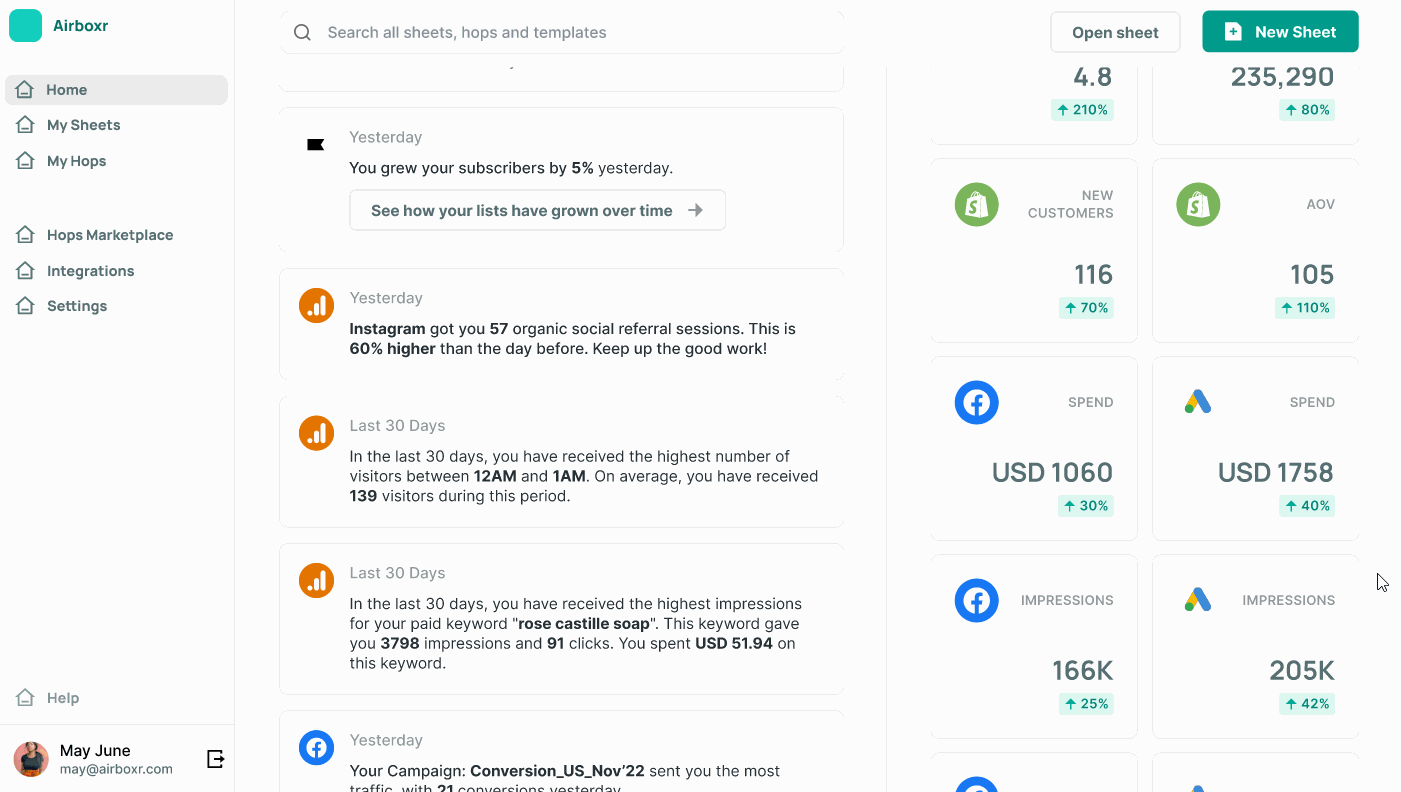The image size is (1401, 792).
Task: Click the logout icon beside May June
Action: (215, 759)
